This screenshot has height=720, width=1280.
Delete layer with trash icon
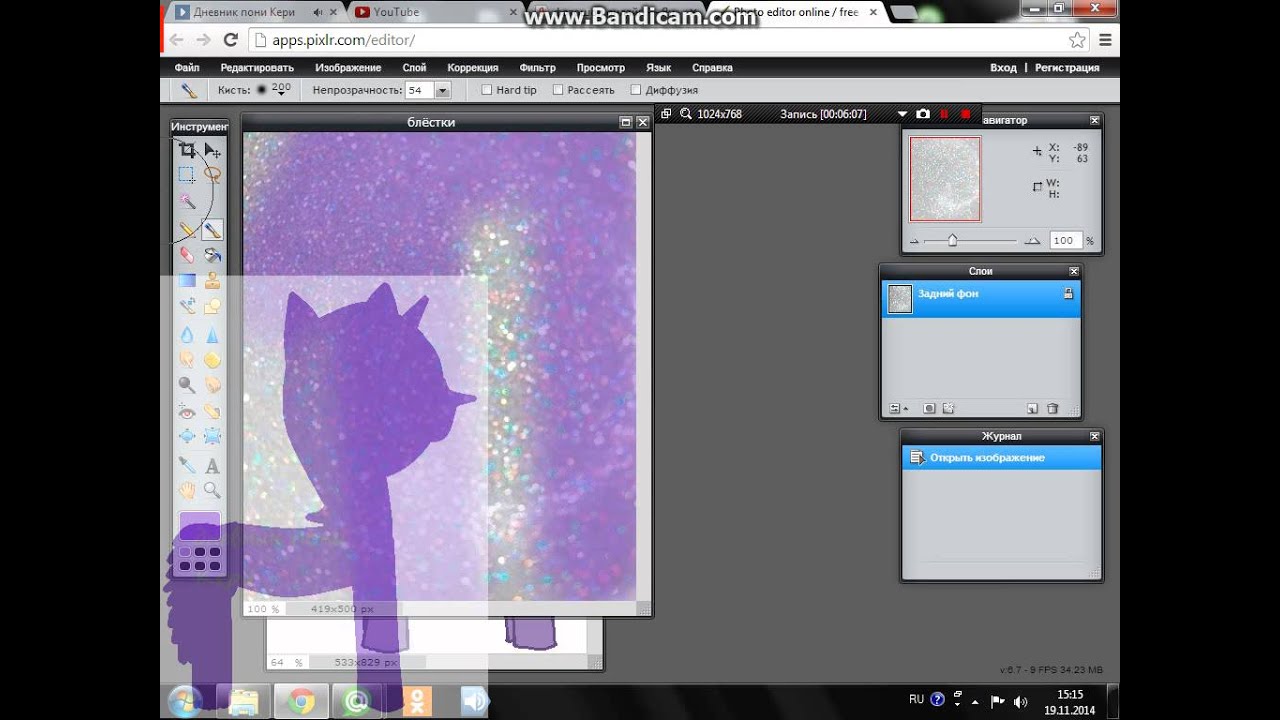[1052, 408]
